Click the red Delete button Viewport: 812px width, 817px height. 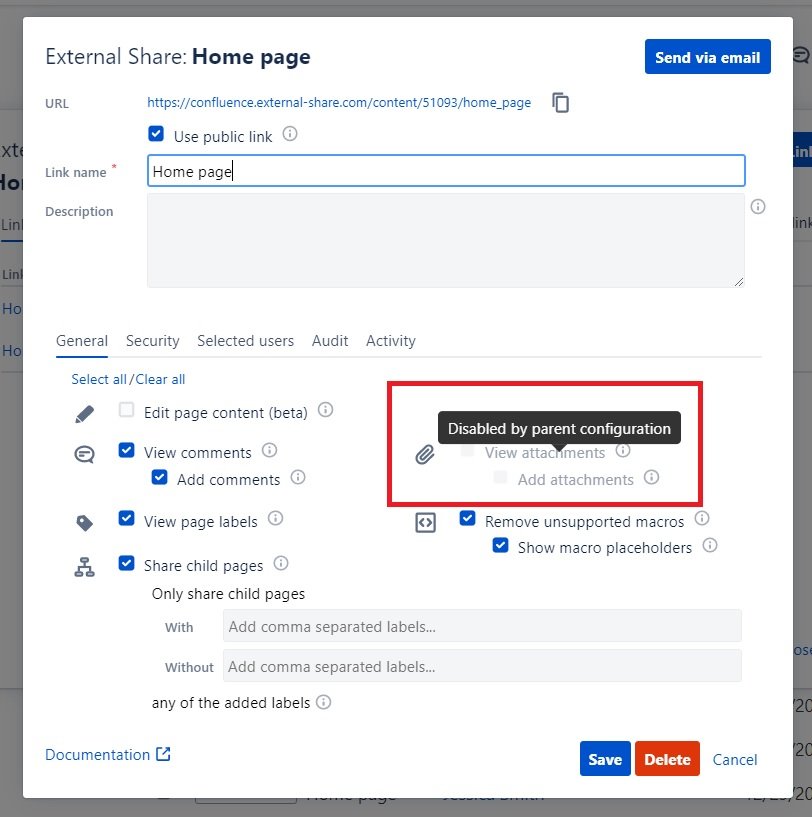tap(667, 759)
